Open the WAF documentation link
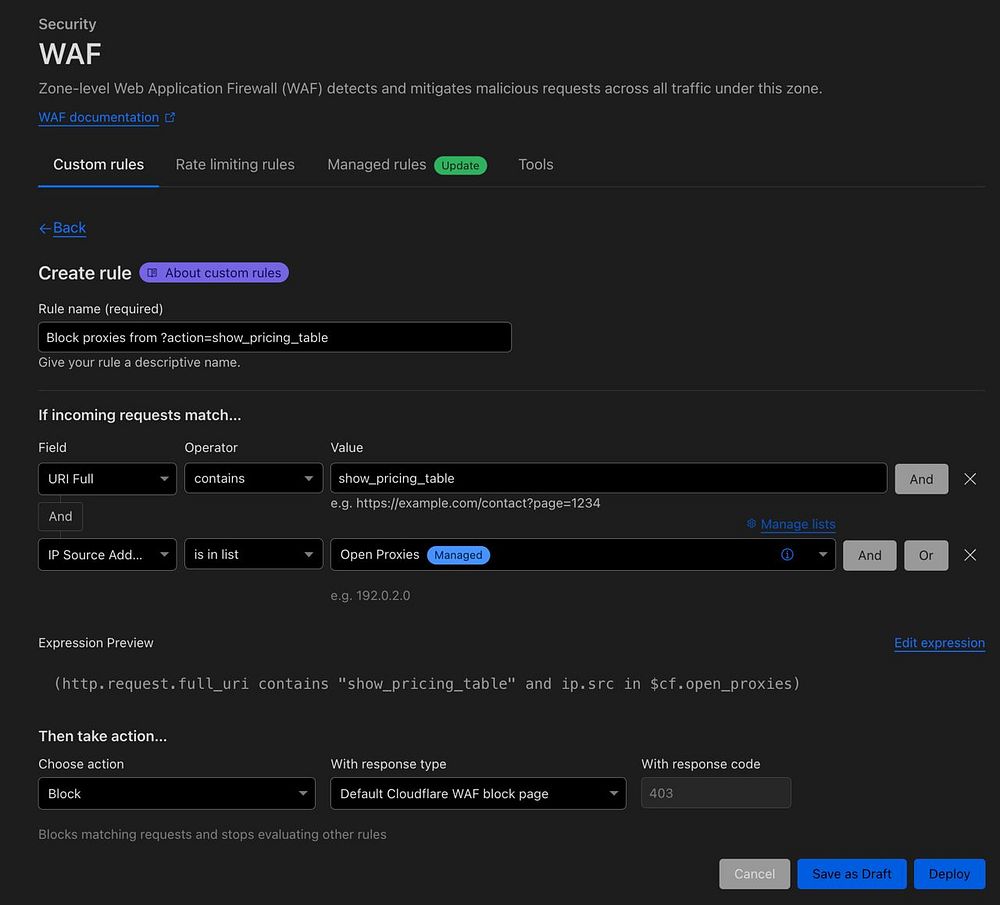The image size is (1000, 905). click(x=98, y=117)
